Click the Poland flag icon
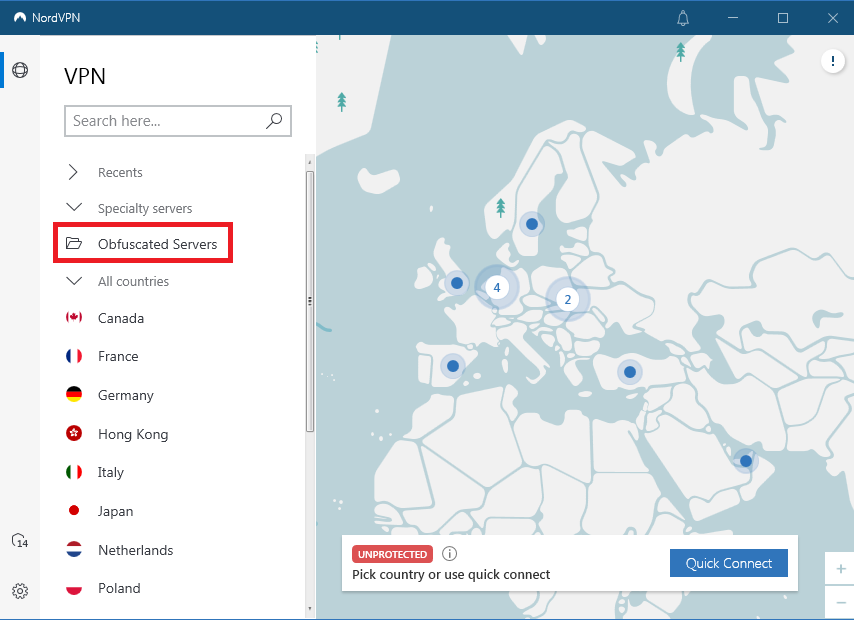This screenshot has height=620, width=854. (x=74, y=588)
